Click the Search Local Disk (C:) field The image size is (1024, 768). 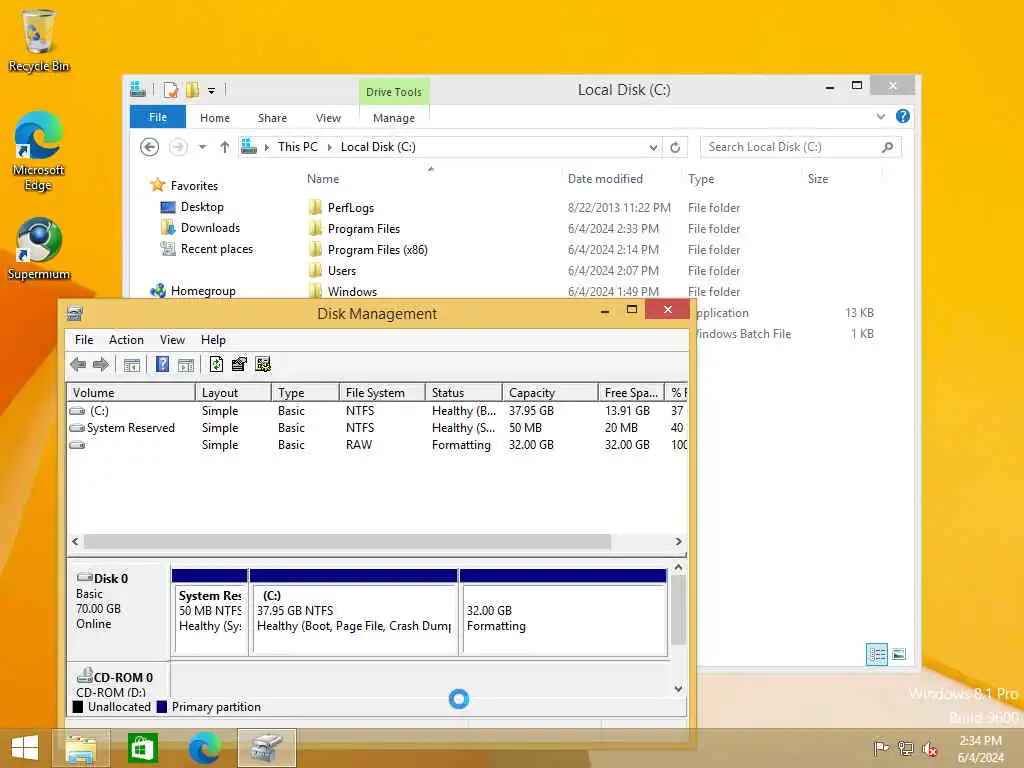click(x=801, y=147)
